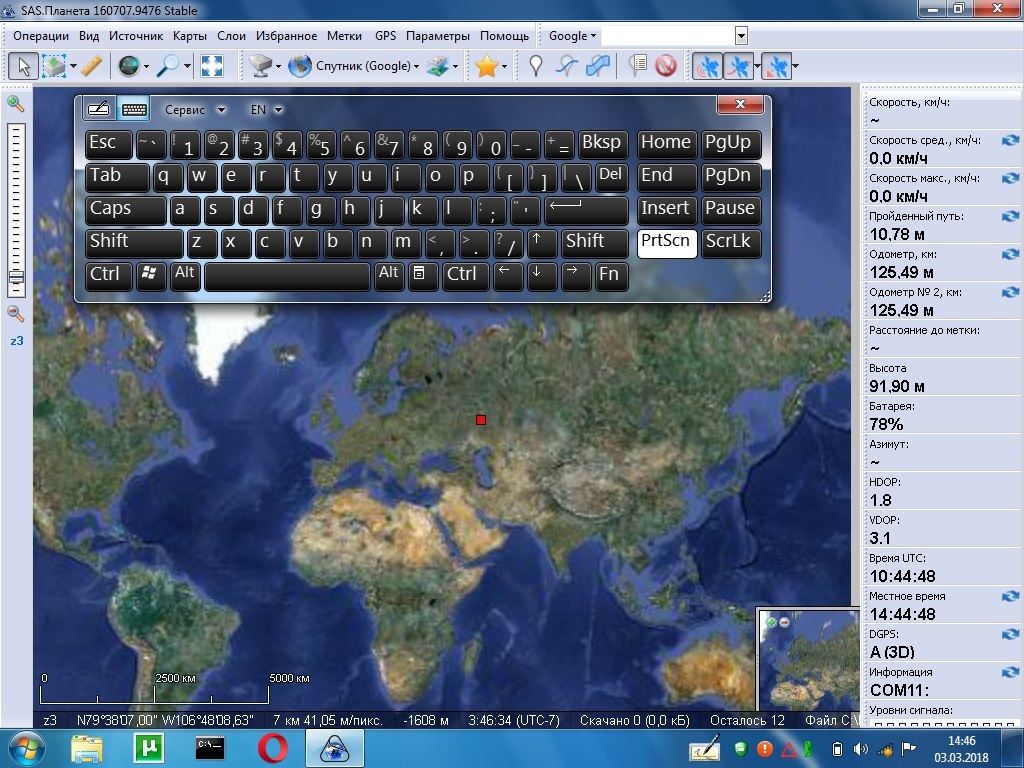Screen dimensions: 1024x768
Task: Click the red GPS position marker on map
Action: (x=481, y=420)
